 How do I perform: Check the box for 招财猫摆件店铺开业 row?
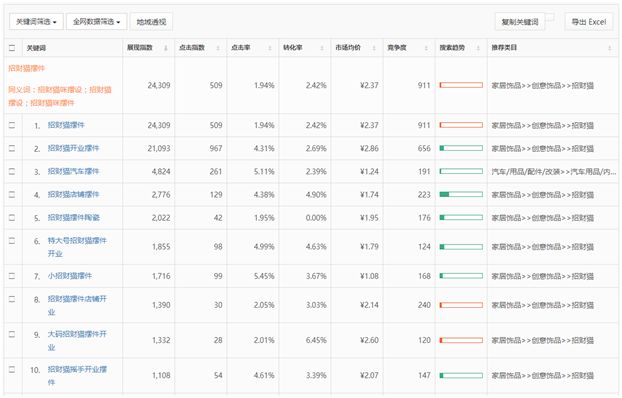[12, 299]
